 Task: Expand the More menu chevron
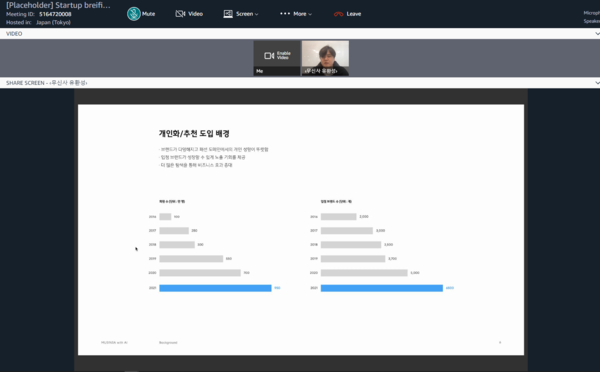coord(310,14)
